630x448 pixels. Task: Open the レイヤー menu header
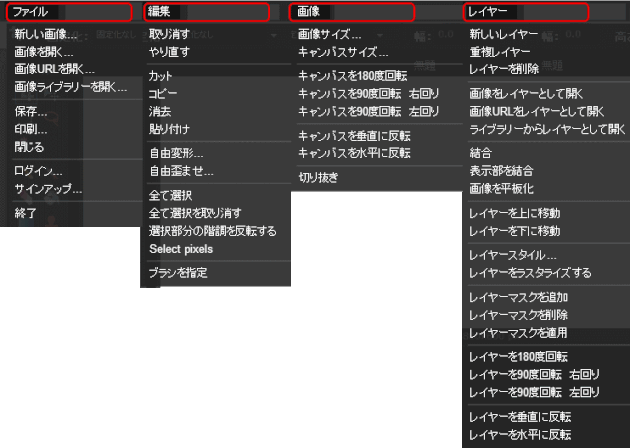pyautogui.click(x=488, y=12)
